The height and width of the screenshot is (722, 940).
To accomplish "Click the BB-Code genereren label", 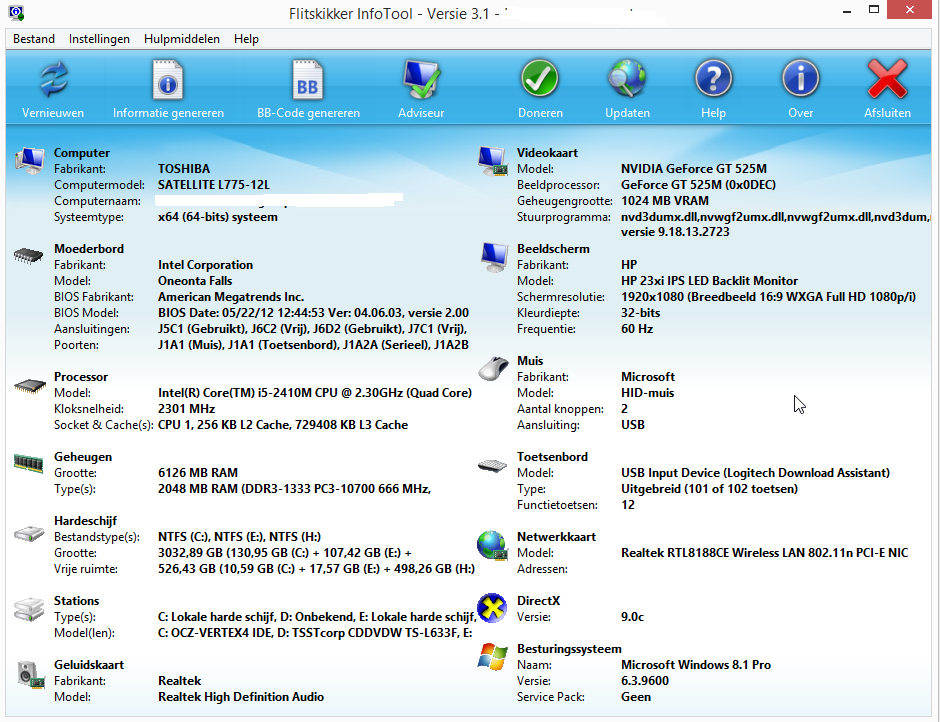I will [x=308, y=113].
